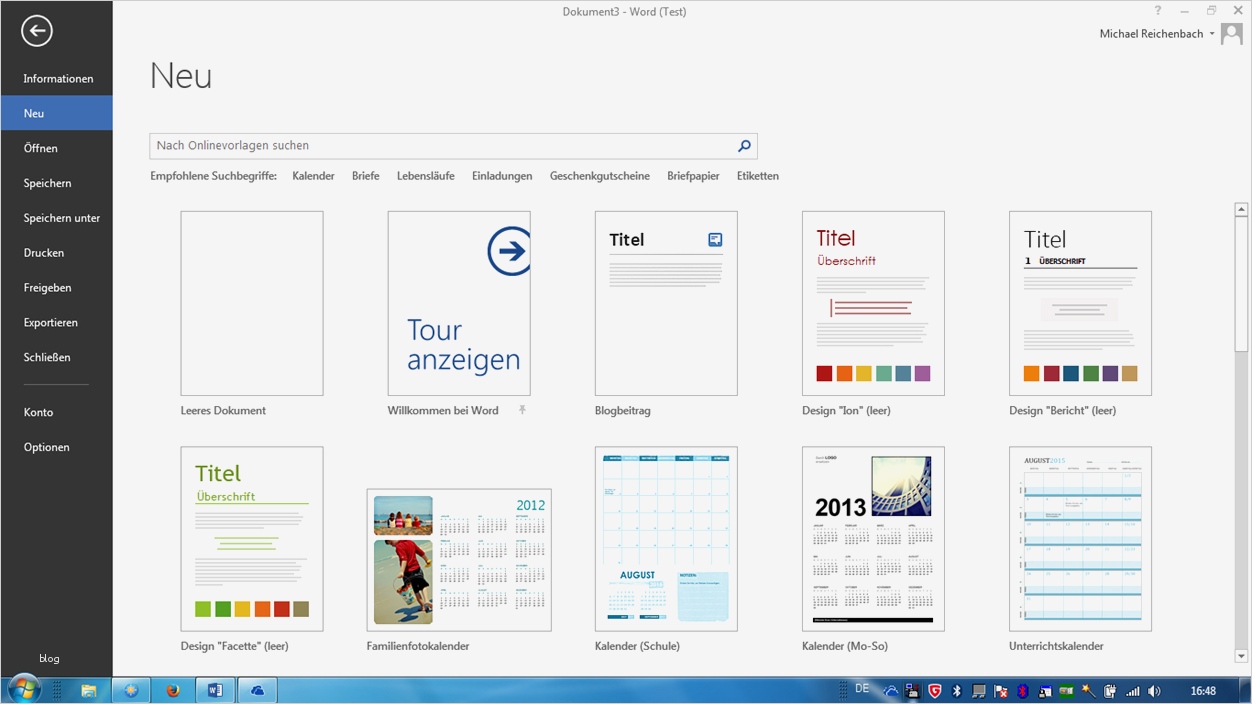
Task: Click the user avatar next to Michael Reichenbach
Action: click(x=1231, y=33)
